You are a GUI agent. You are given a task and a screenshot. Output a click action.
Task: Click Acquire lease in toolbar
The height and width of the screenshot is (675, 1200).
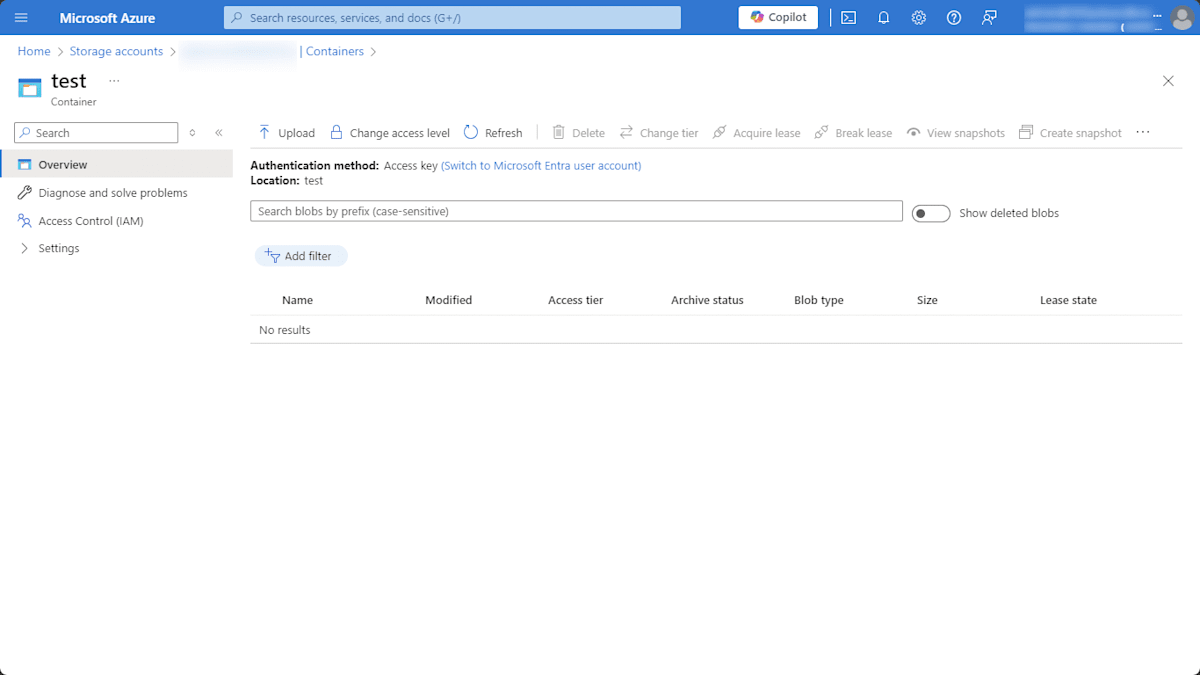click(756, 133)
